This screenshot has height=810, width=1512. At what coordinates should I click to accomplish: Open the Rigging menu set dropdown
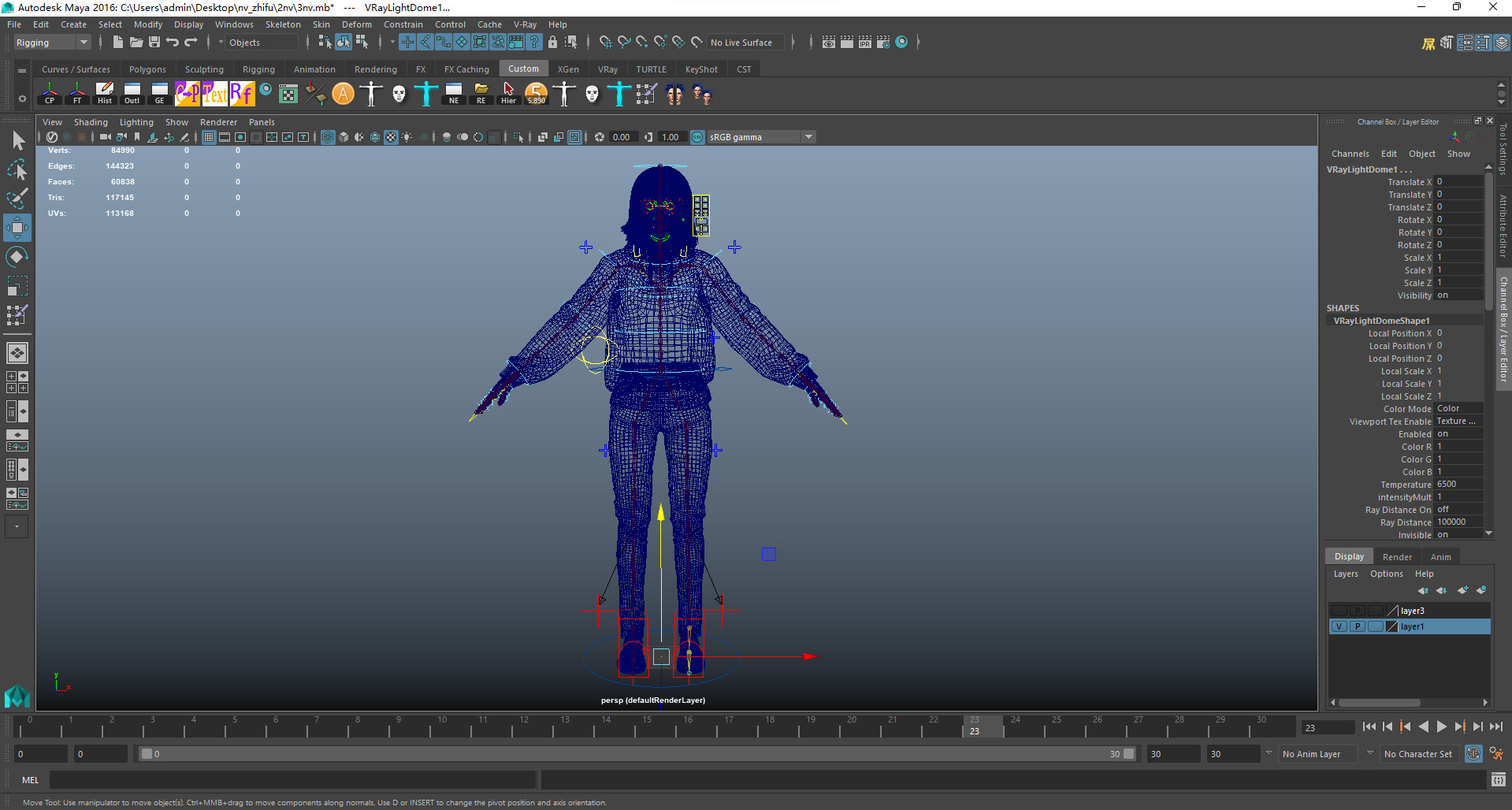[x=52, y=43]
